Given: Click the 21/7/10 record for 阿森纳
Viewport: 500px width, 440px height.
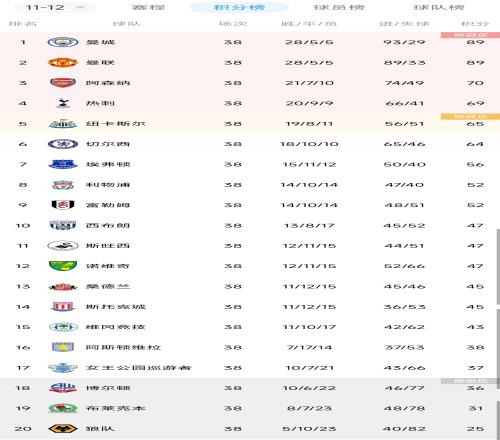Looking at the screenshot, I should coord(309,83).
